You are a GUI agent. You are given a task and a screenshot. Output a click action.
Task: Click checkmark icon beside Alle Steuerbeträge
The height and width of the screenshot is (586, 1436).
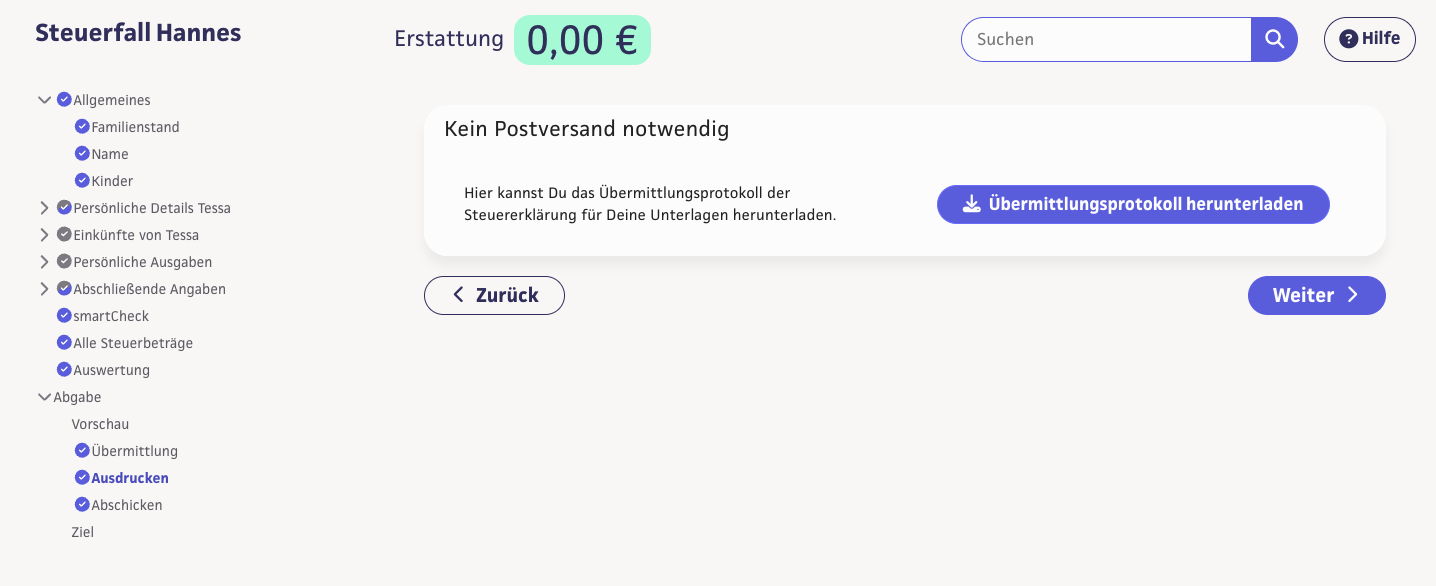pos(64,343)
